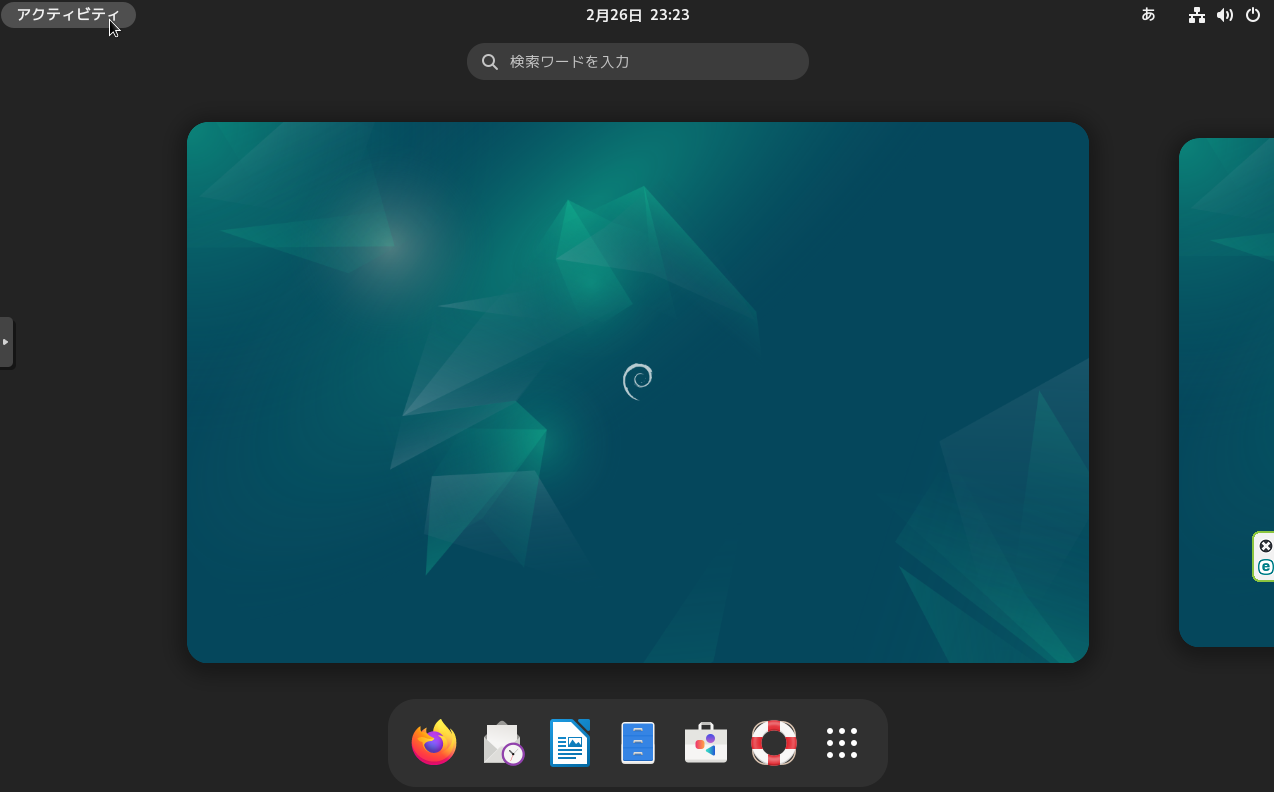Open the power menu icon

(1252, 15)
